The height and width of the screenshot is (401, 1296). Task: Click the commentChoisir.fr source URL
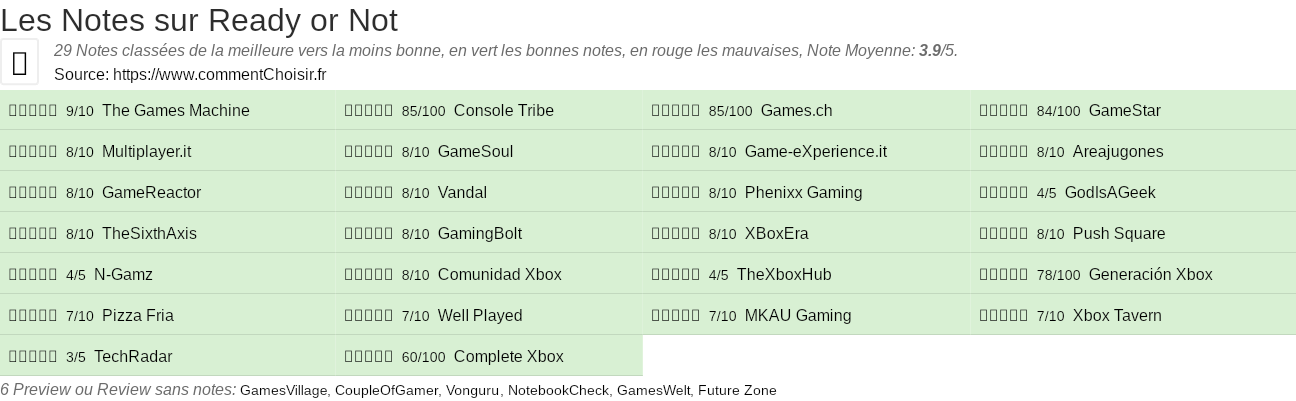(220, 75)
